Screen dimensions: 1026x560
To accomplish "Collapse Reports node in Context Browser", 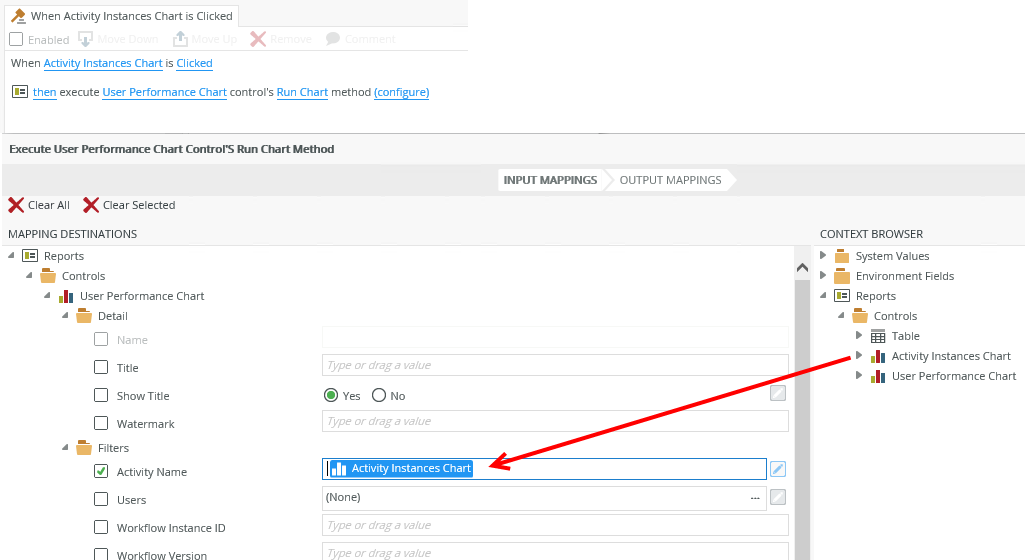I will click(x=823, y=296).
